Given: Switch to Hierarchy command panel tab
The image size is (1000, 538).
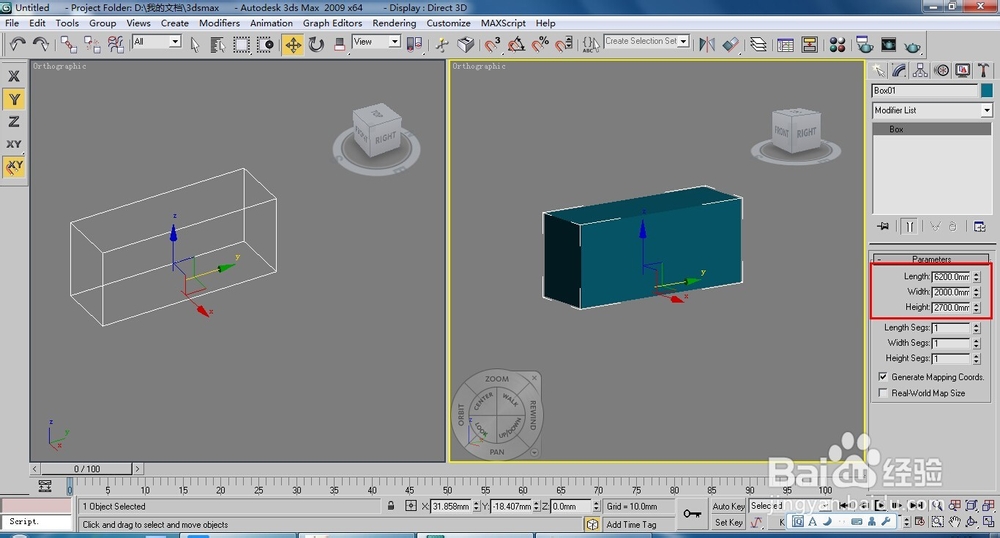Looking at the screenshot, I should pos(920,70).
